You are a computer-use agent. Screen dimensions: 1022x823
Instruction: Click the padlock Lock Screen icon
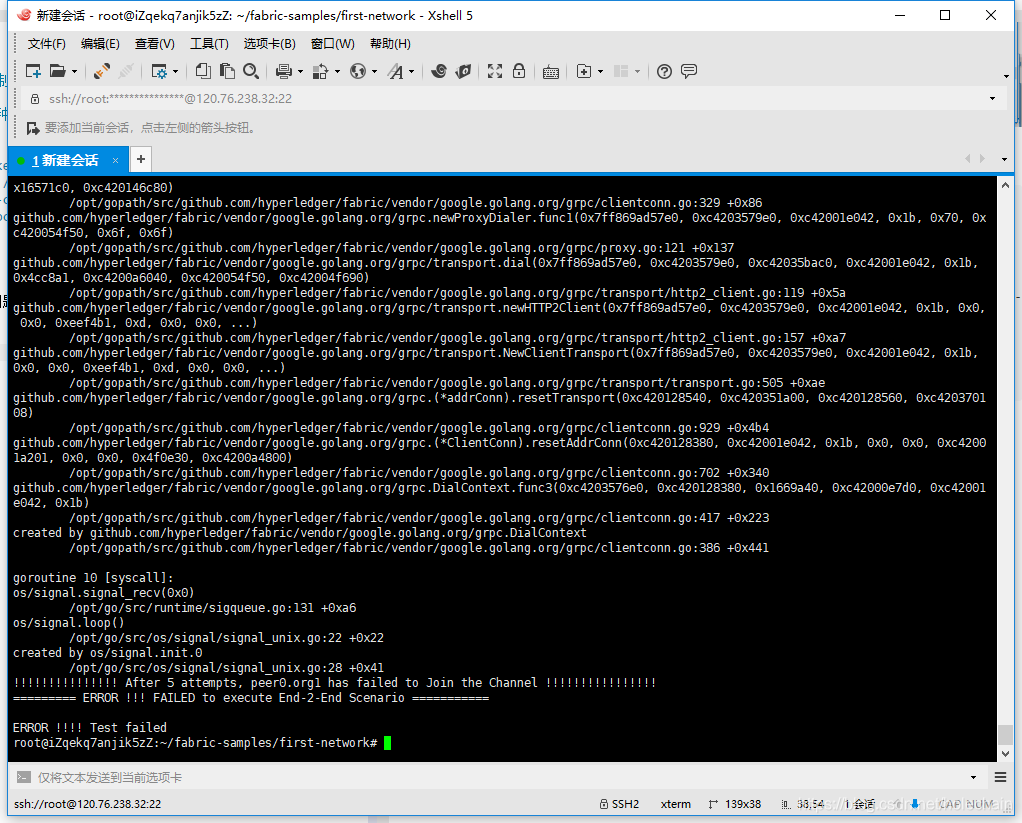click(x=519, y=71)
